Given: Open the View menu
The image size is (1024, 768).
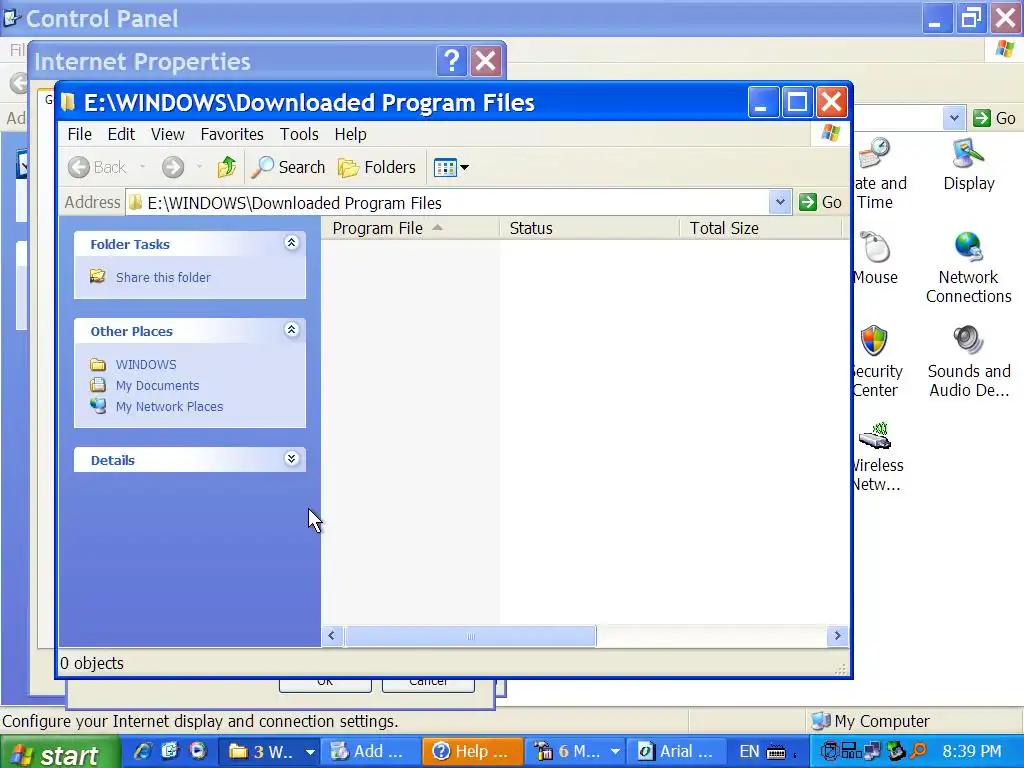Looking at the screenshot, I should [x=168, y=134].
